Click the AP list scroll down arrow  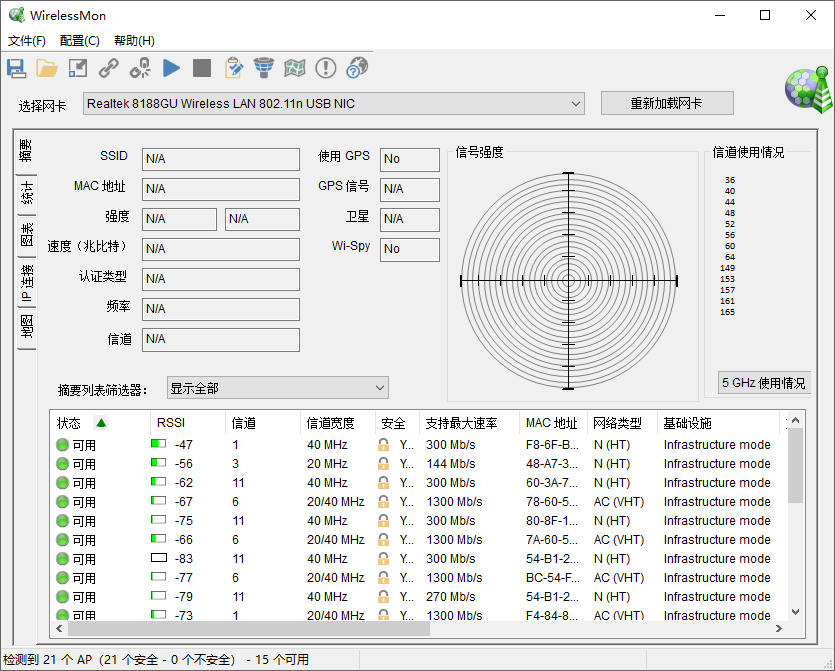795,612
